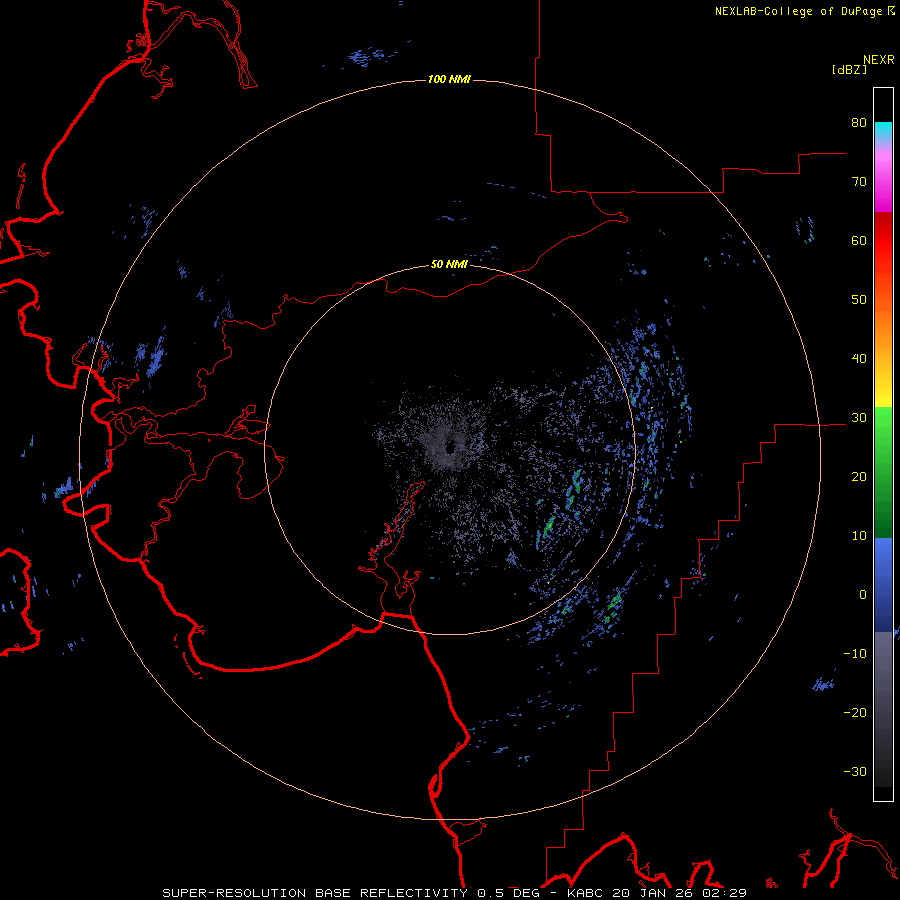Click the -20 value on the dBZ scale

pyautogui.click(x=855, y=713)
